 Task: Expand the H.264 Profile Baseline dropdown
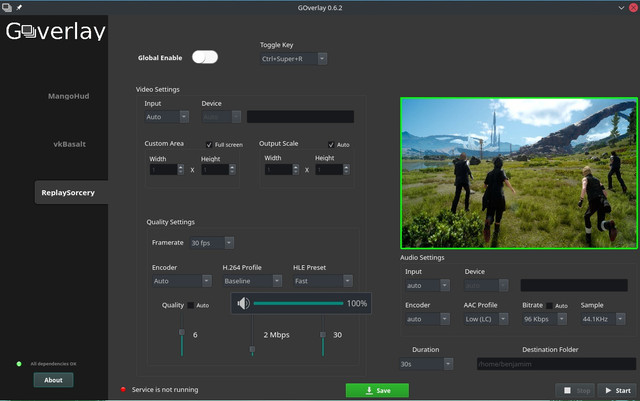coord(251,281)
